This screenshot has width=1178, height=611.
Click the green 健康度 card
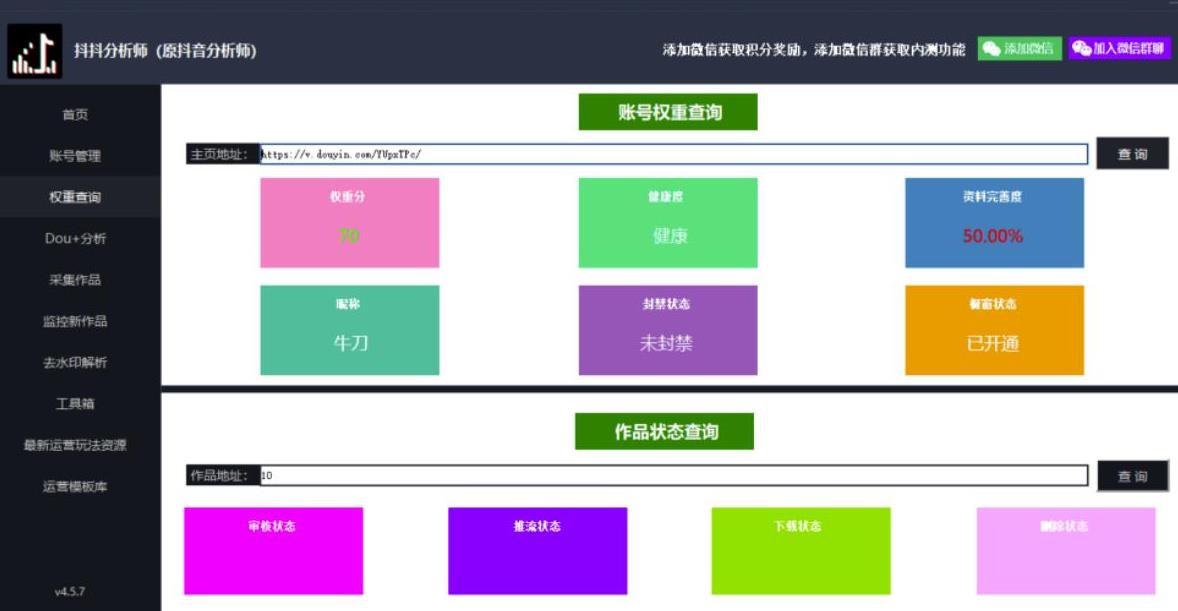coord(668,222)
